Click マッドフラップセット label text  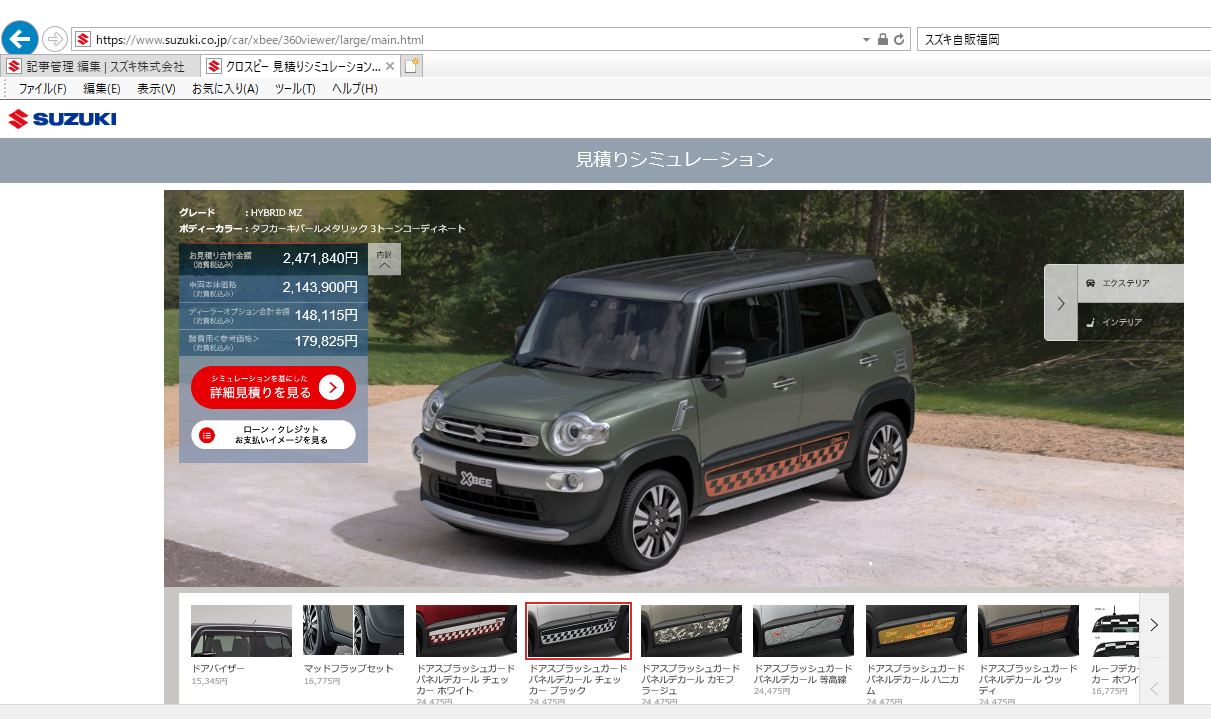tap(349, 669)
